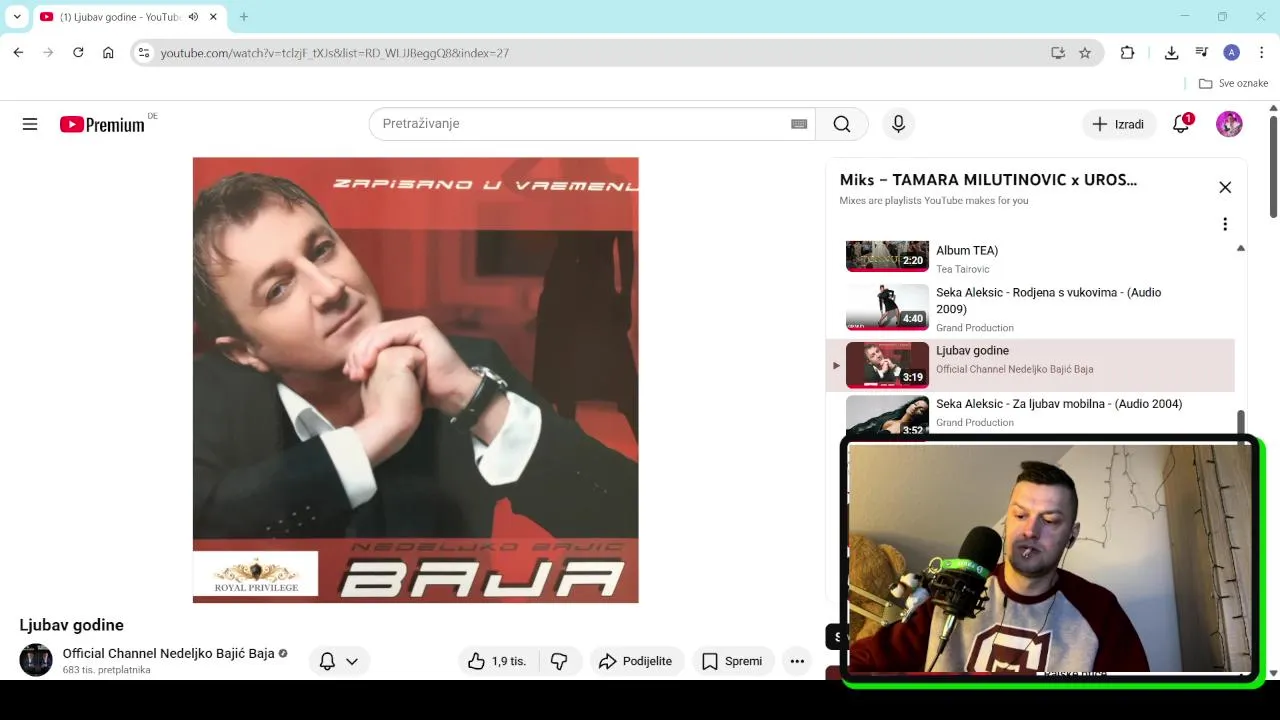Open Chrome profile avatar

1231,53
